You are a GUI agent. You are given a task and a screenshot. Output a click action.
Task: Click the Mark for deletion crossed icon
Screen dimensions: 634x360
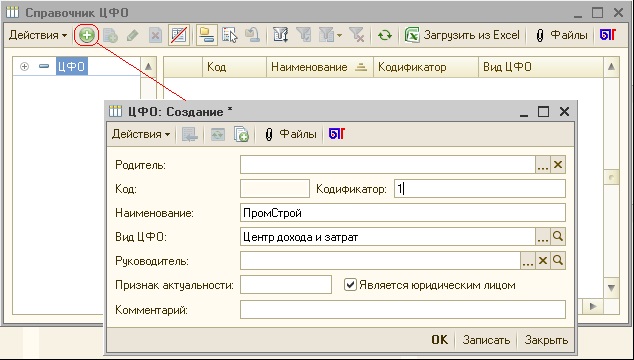(x=179, y=36)
